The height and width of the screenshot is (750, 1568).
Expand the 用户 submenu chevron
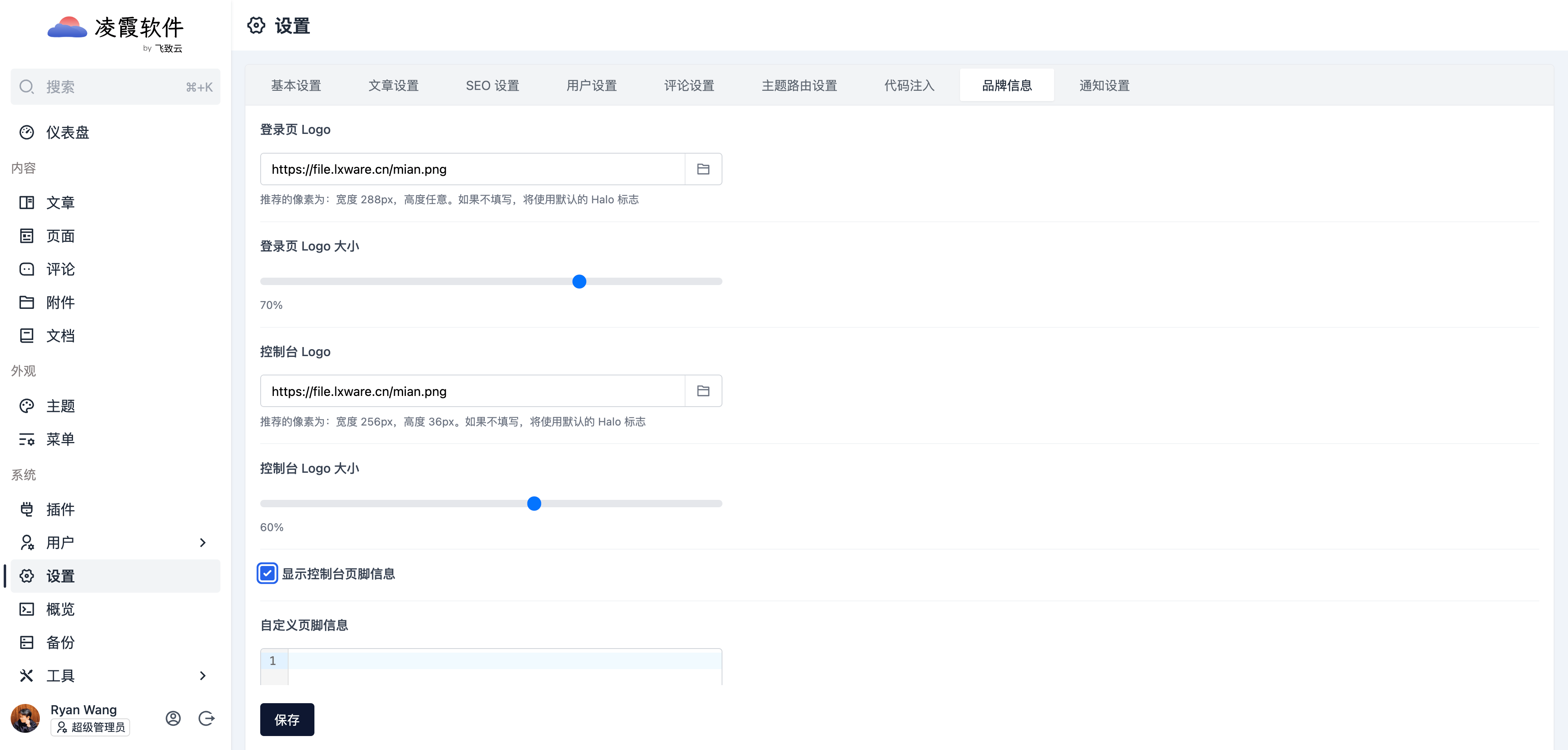pos(203,542)
